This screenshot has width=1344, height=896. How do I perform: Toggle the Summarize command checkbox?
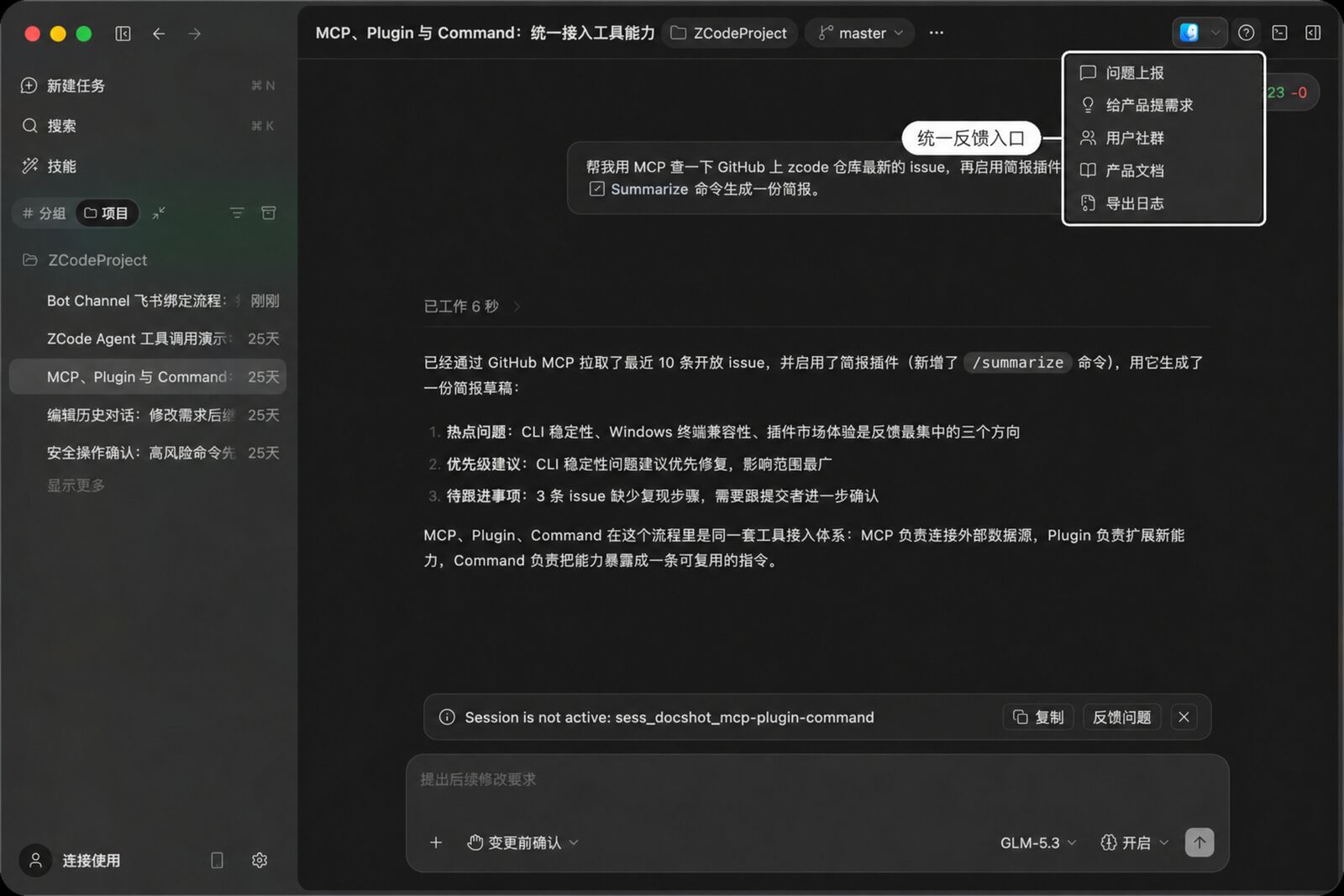596,189
